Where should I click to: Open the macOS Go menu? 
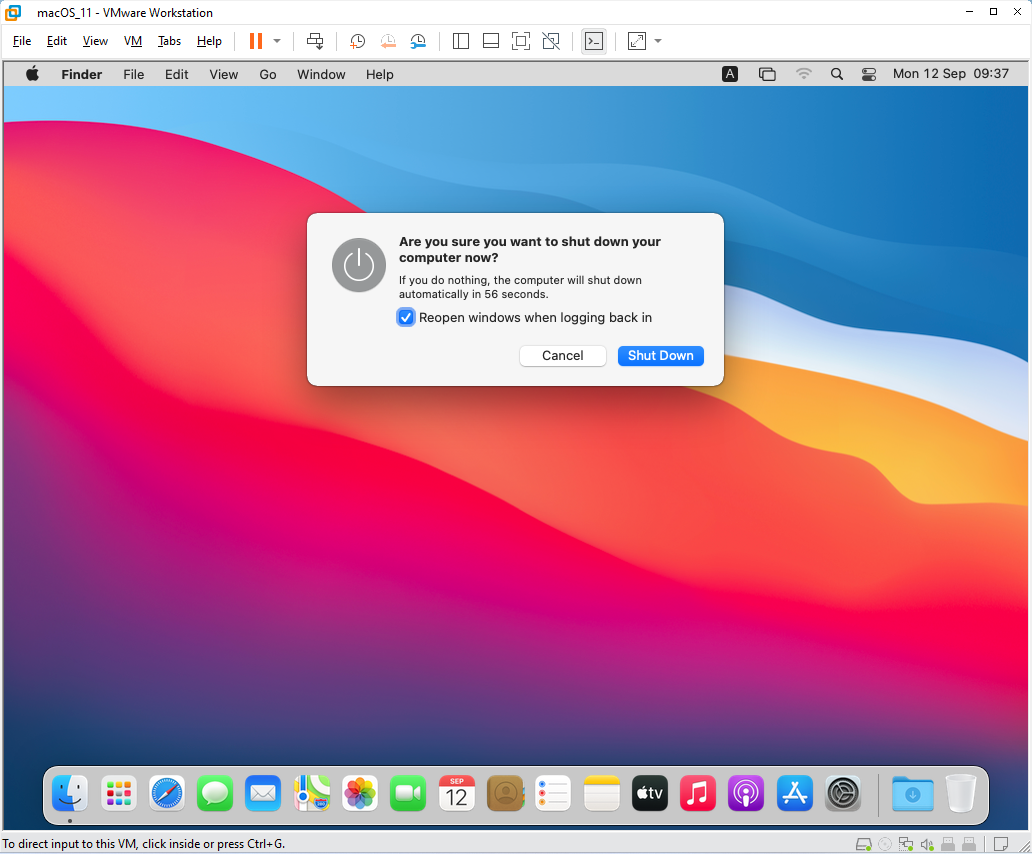coord(268,74)
